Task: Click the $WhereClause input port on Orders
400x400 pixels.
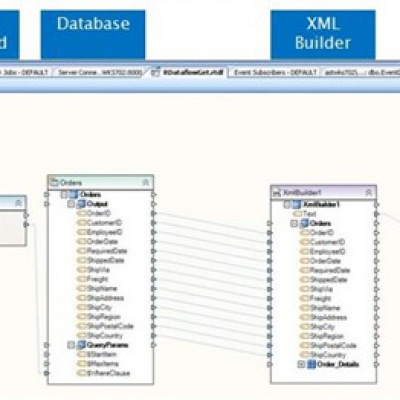Action: (46, 373)
